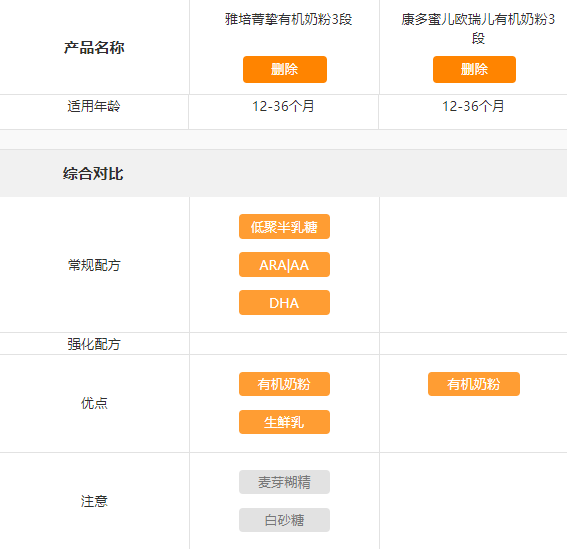Open 有机奶粉 tag under 雅培 column
This screenshot has width=567, height=549.
coord(284,384)
